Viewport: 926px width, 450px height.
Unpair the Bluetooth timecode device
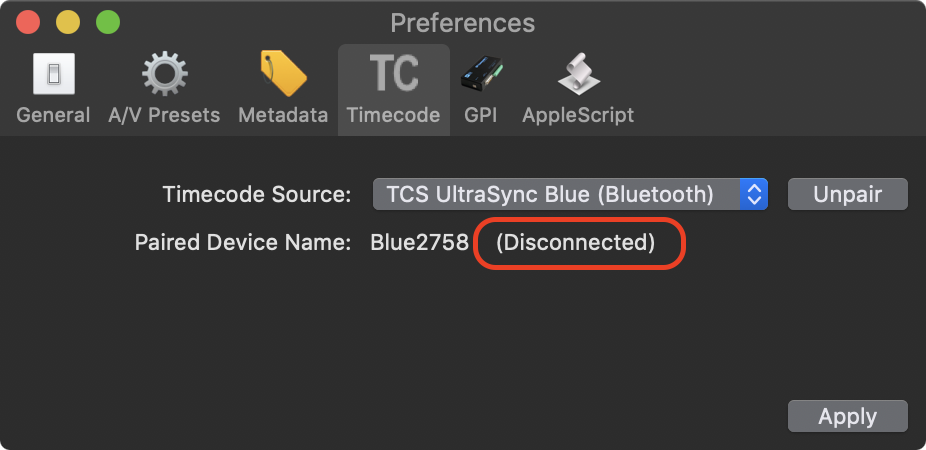pyautogui.click(x=847, y=194)
